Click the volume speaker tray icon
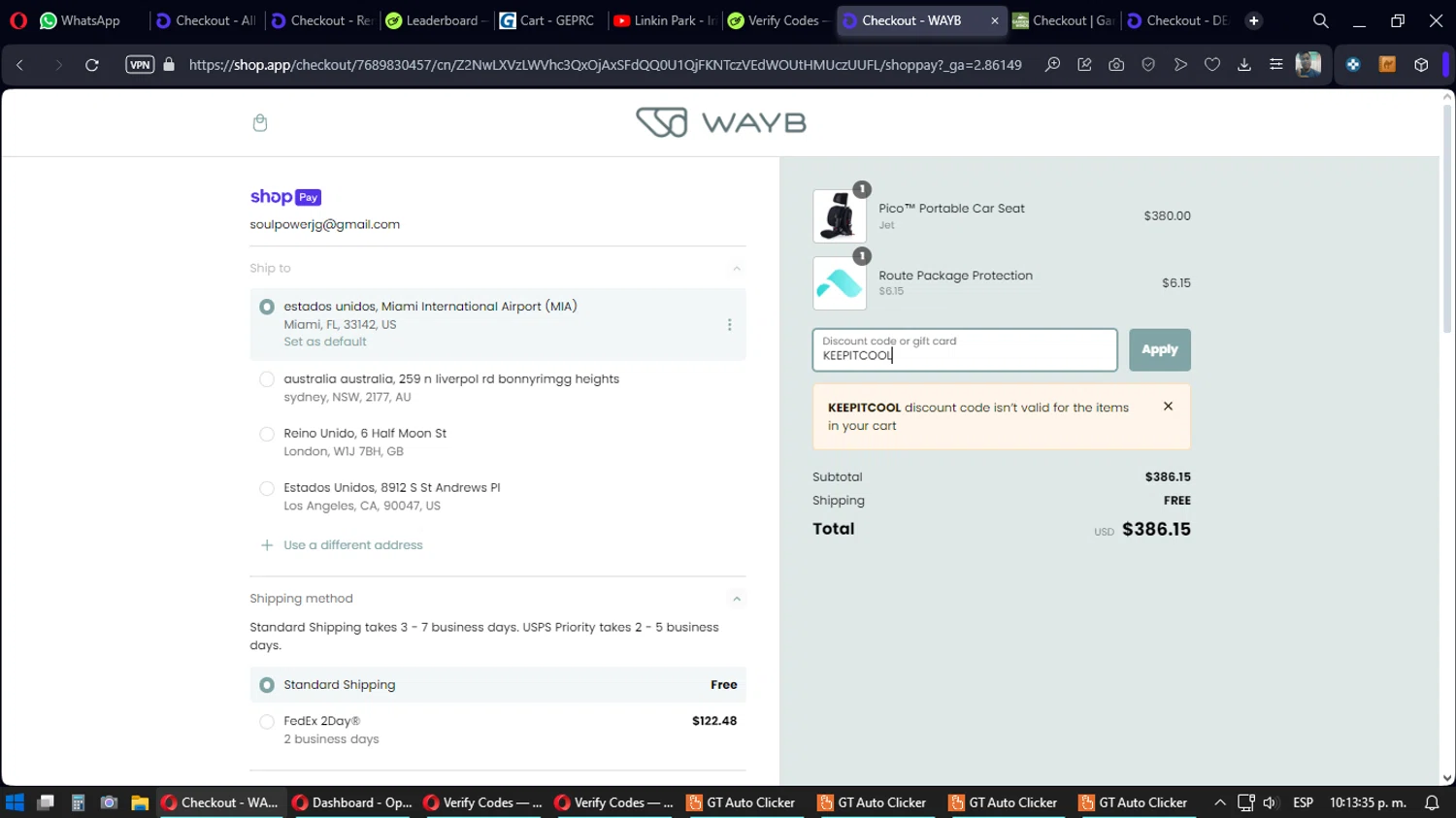The height and width of the screenshot is (818, 1456). (x=1270, y=802)
